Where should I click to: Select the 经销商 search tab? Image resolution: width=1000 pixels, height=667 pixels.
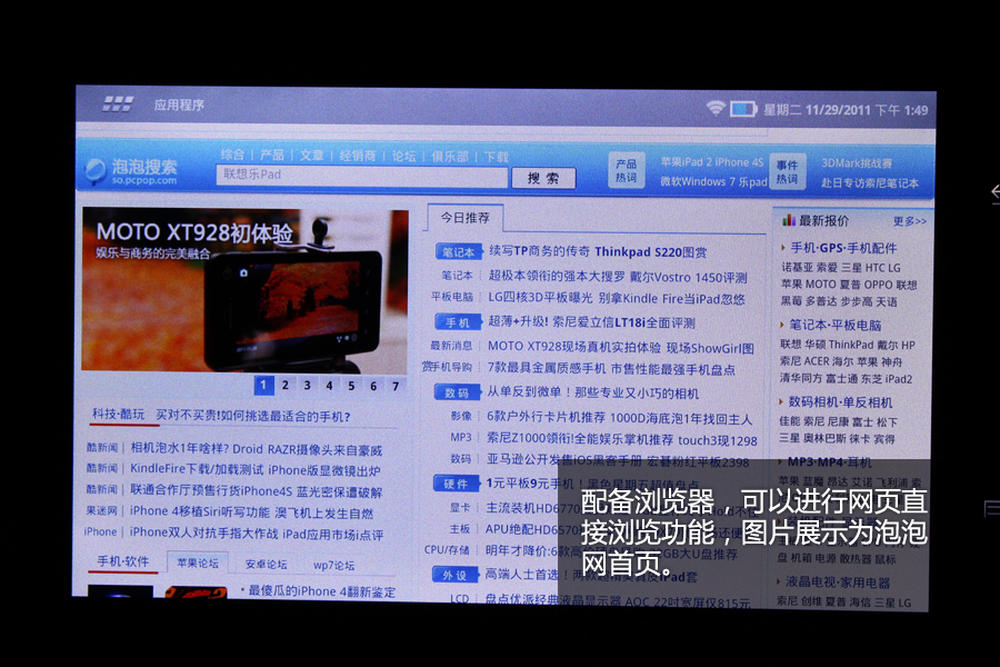click(x=357, y=156)
